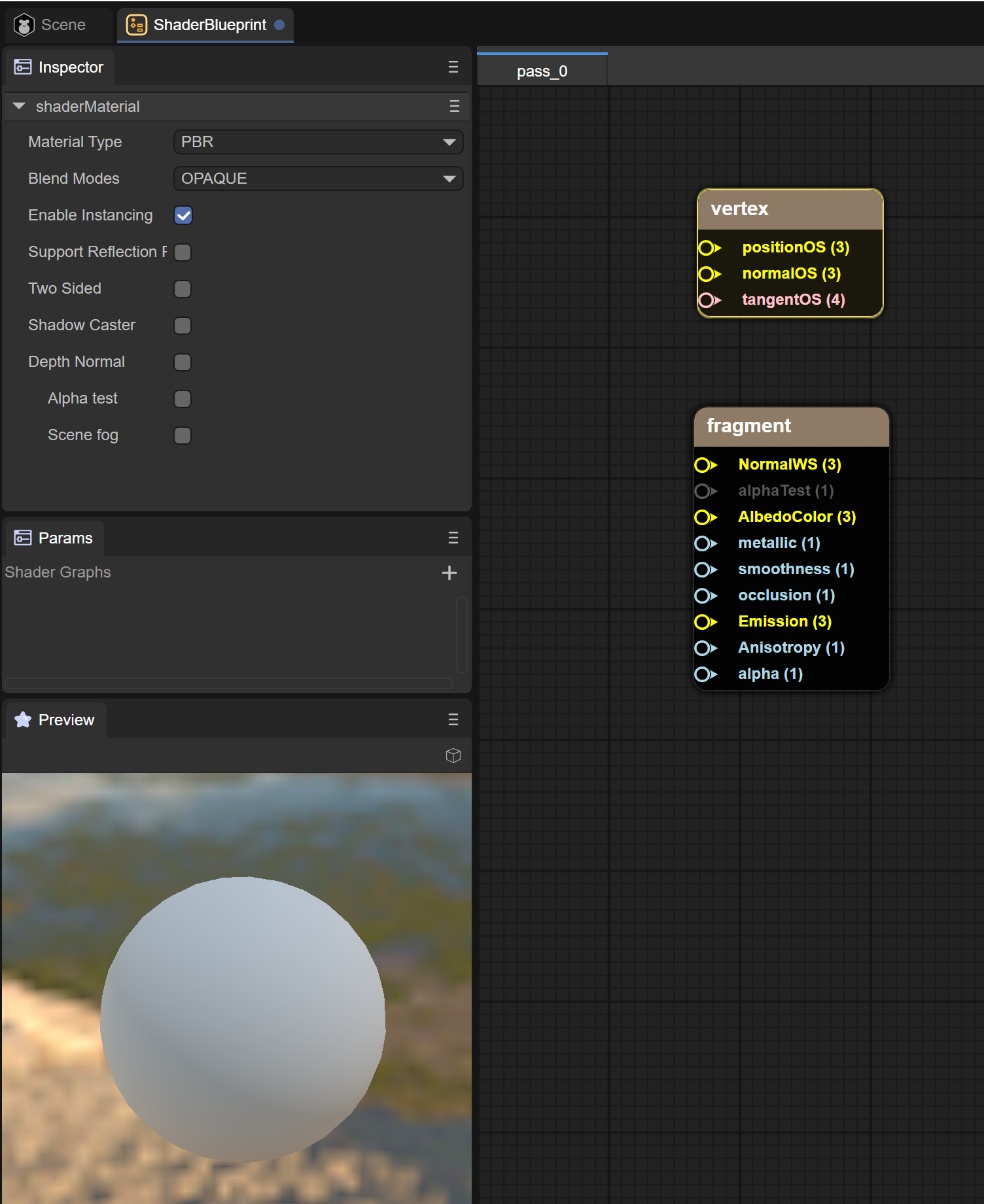Open the Inspector panel hamburger menu

point(453,67)
